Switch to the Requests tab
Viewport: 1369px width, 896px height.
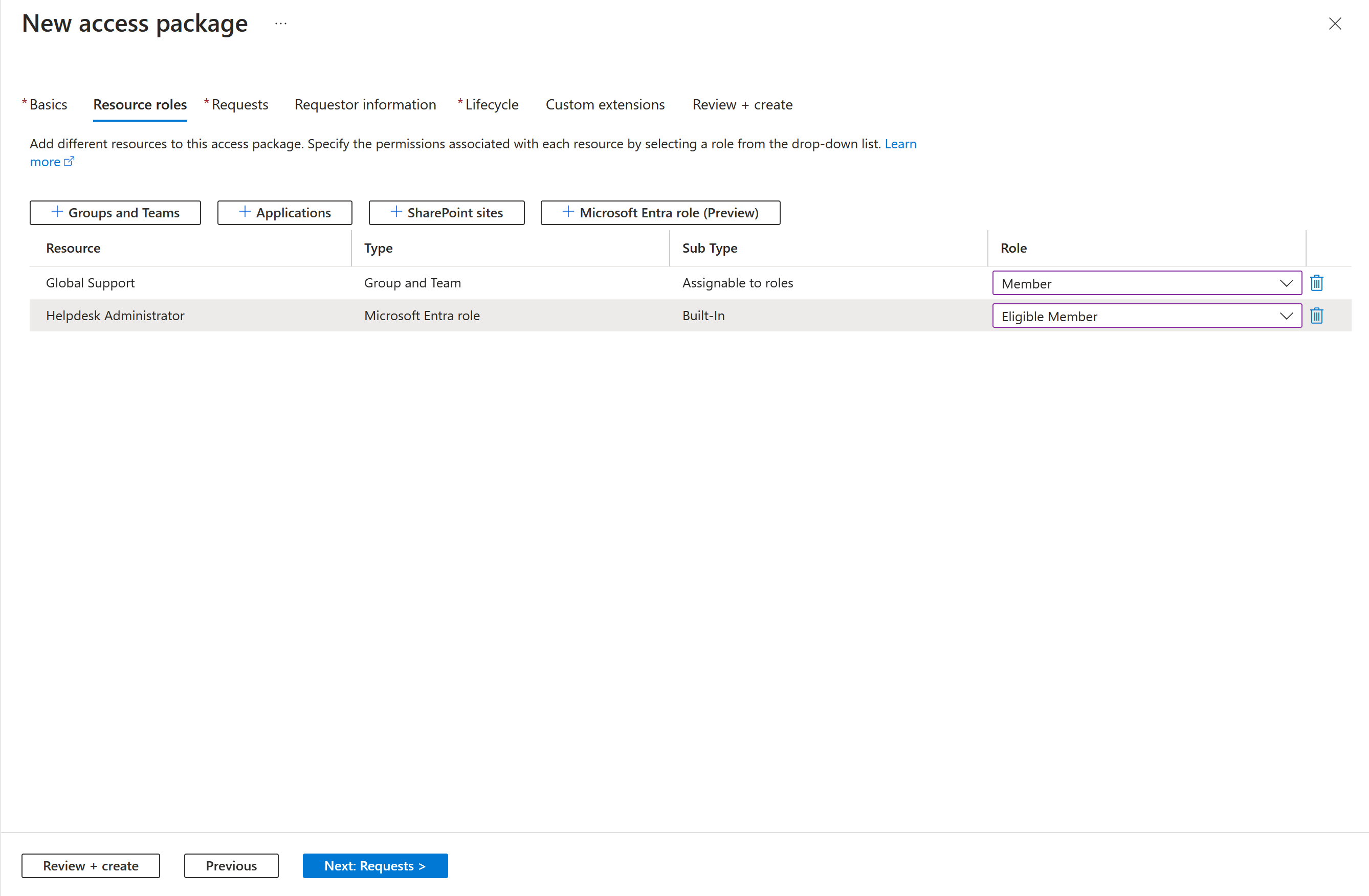point(239,104)
